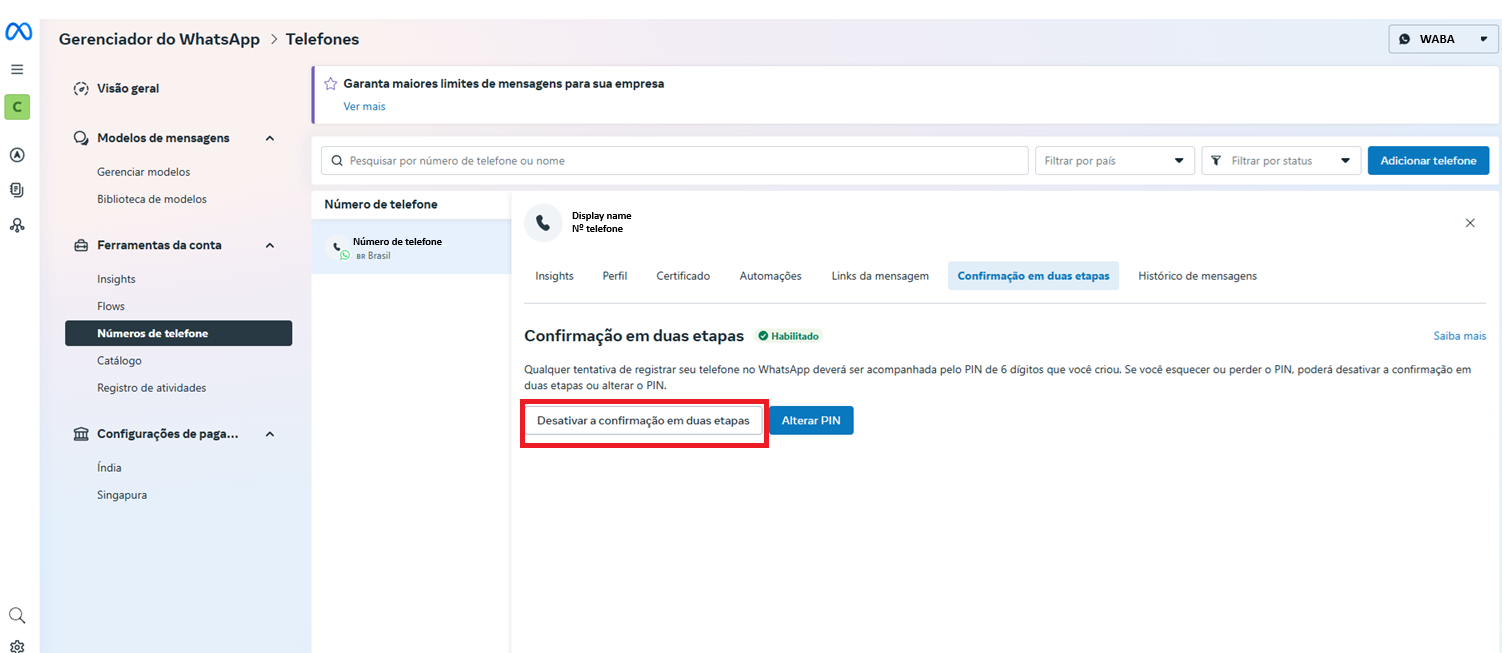This screenshot has width=1502, height=653.
Task: Open the settings gear icon
Action: [x=17, y=646]
